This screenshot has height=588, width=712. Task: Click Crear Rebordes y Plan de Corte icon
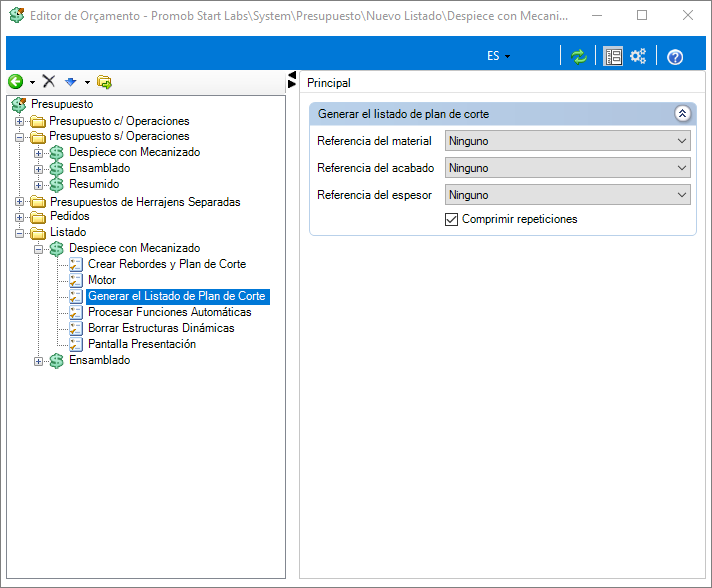[x=76, y=265]
